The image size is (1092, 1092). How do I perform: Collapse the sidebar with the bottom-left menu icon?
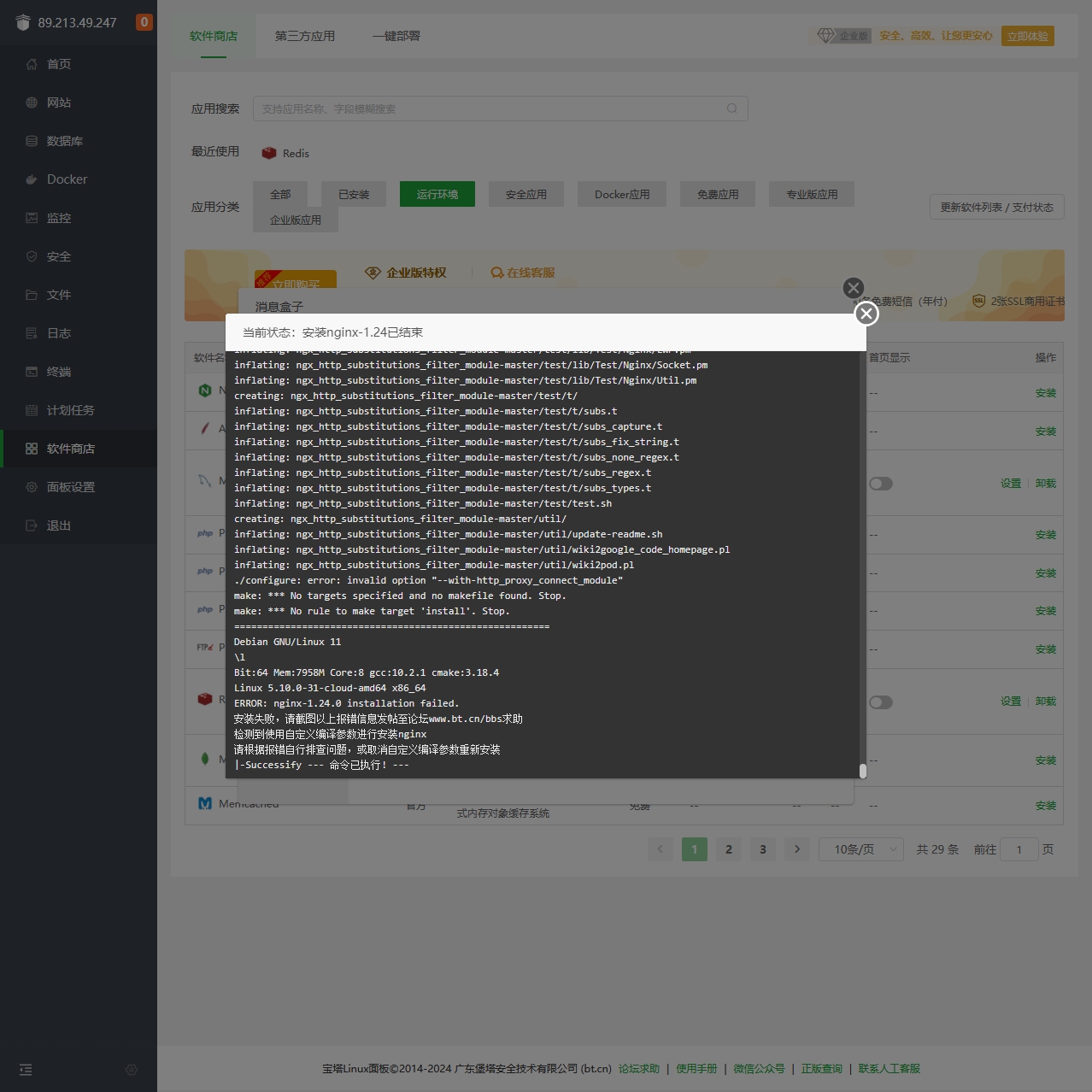[26, 1070]
